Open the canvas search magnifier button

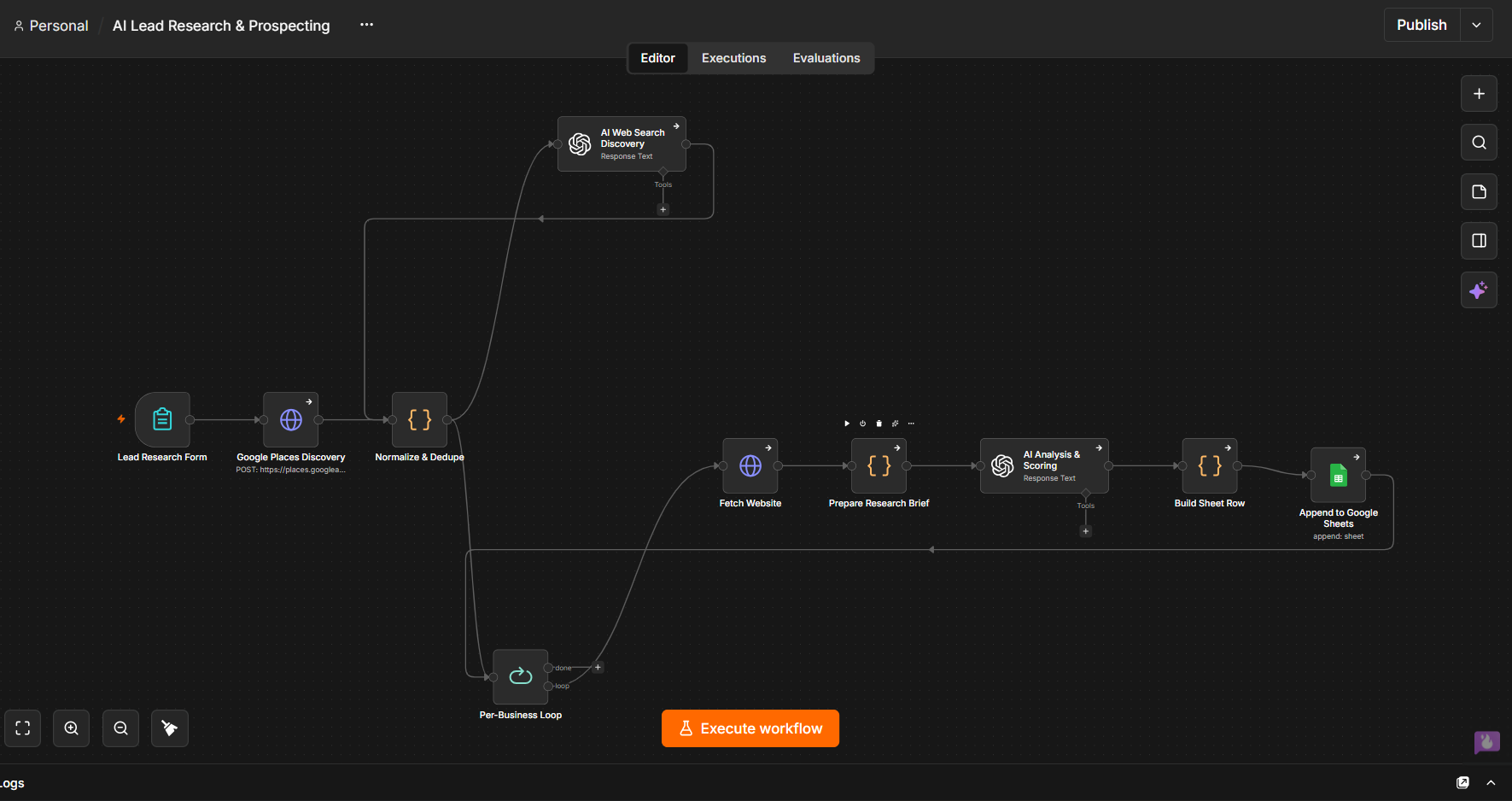point(1479,143)
